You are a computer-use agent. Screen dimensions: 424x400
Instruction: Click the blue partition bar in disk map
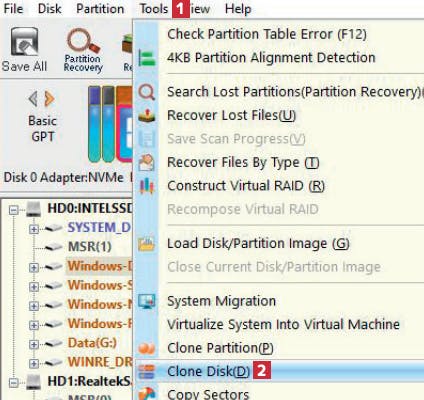(94, 124)
